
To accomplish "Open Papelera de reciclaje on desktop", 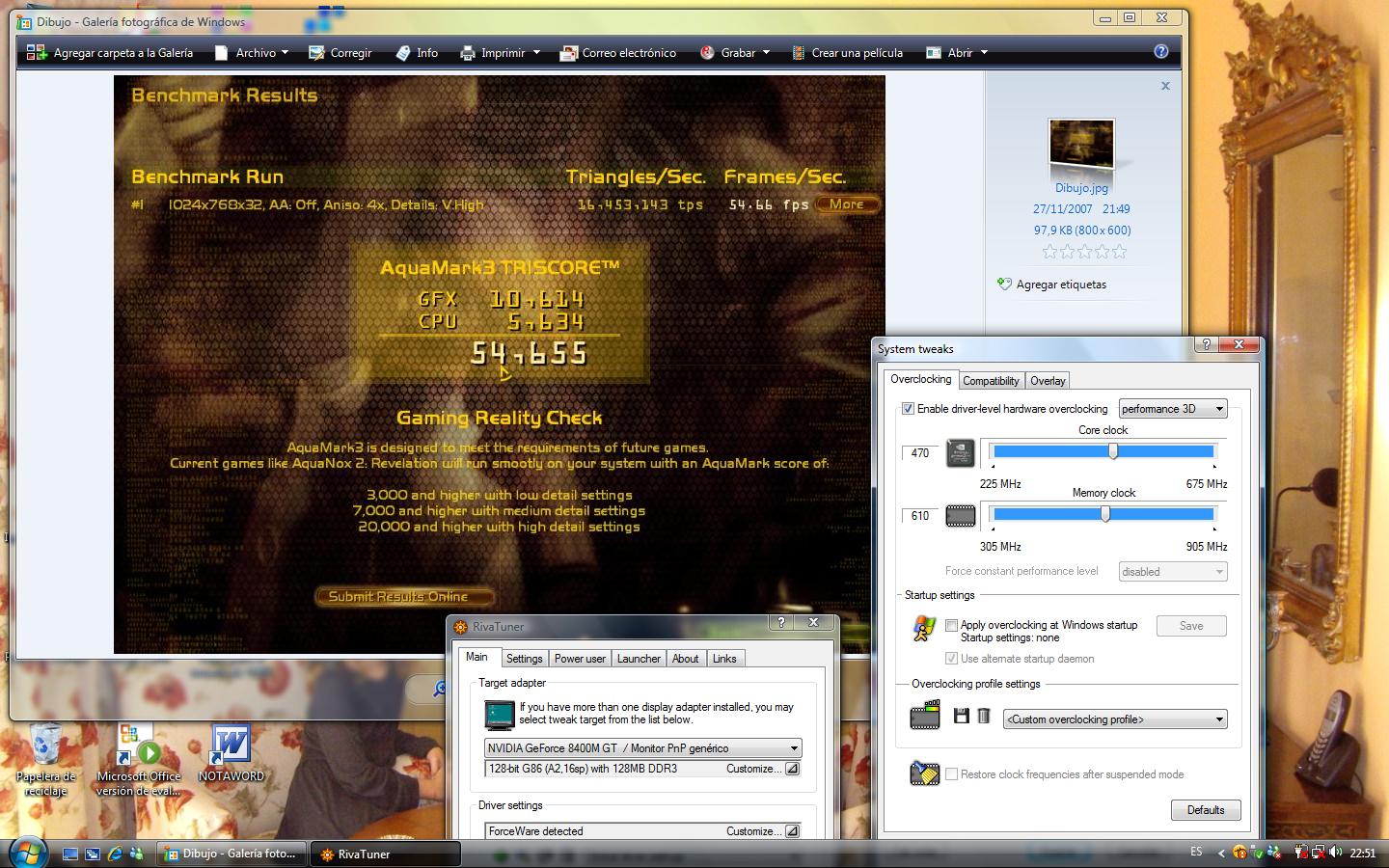I will [45, 761].
